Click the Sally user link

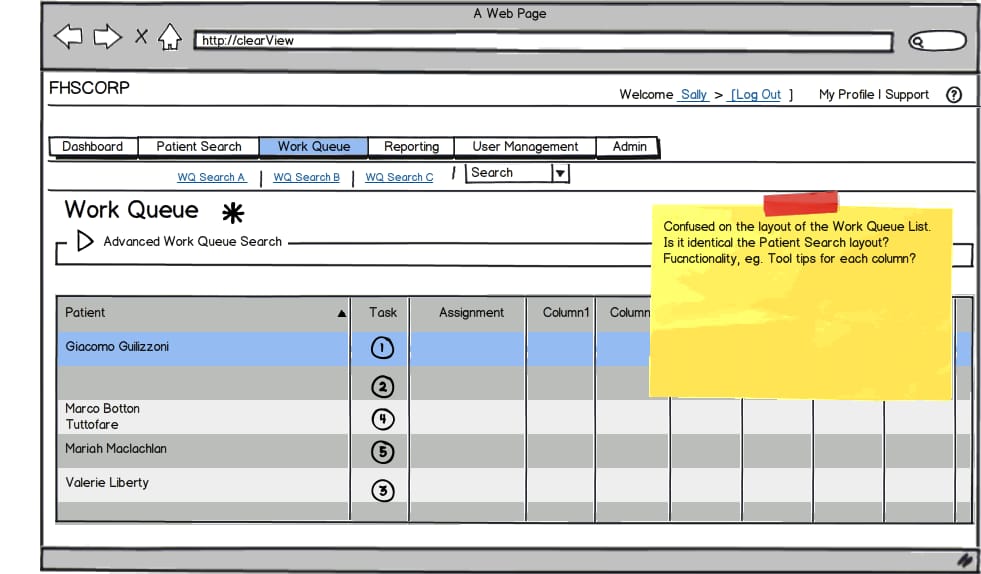(x=693, y=95)
